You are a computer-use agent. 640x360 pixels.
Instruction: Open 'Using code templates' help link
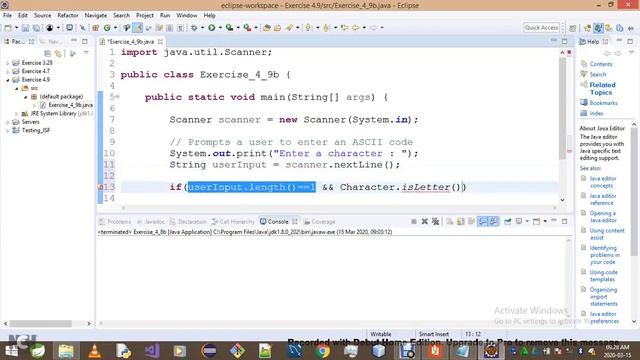click(603, 276)
